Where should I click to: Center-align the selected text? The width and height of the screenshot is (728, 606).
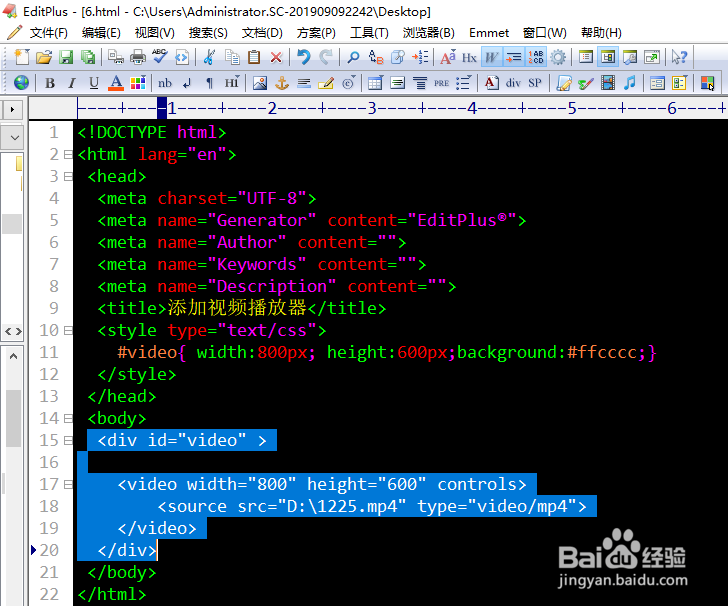click(x=420, y=83)
